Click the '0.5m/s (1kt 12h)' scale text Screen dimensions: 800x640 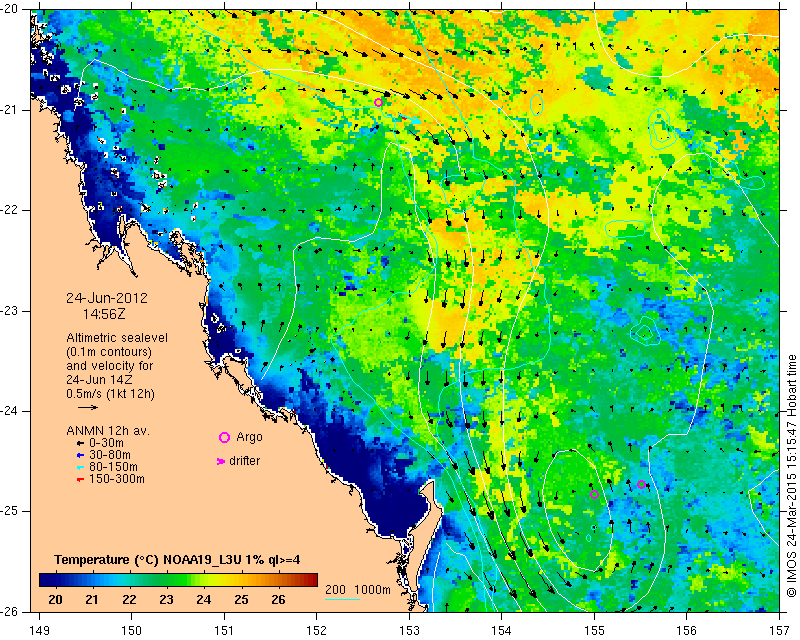click(x=110, y=394)
